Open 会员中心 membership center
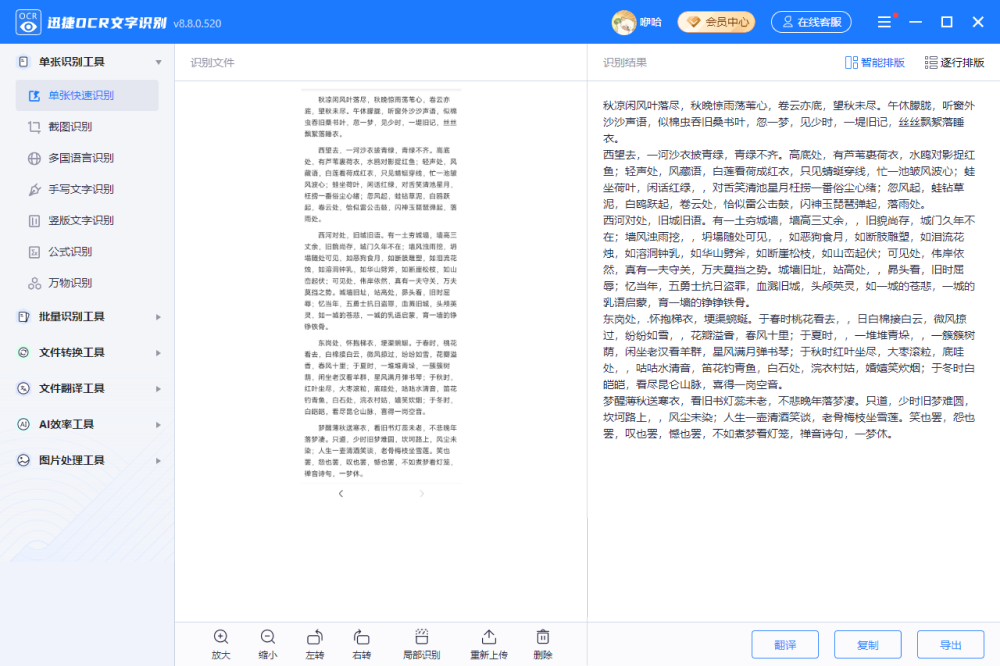 tap(716, 22)
